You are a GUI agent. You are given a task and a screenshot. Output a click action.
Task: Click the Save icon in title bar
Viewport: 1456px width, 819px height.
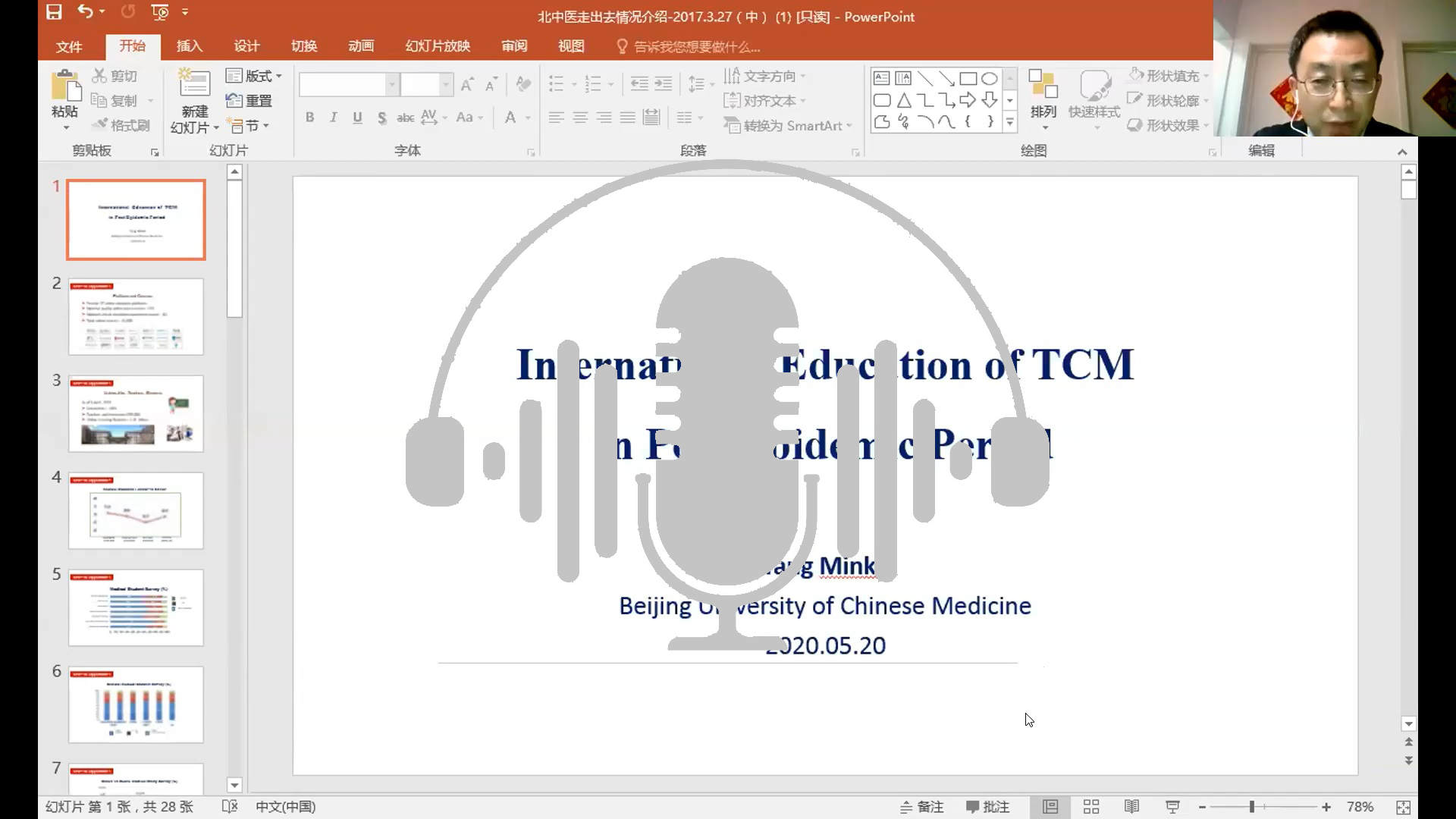pos(54,12)
